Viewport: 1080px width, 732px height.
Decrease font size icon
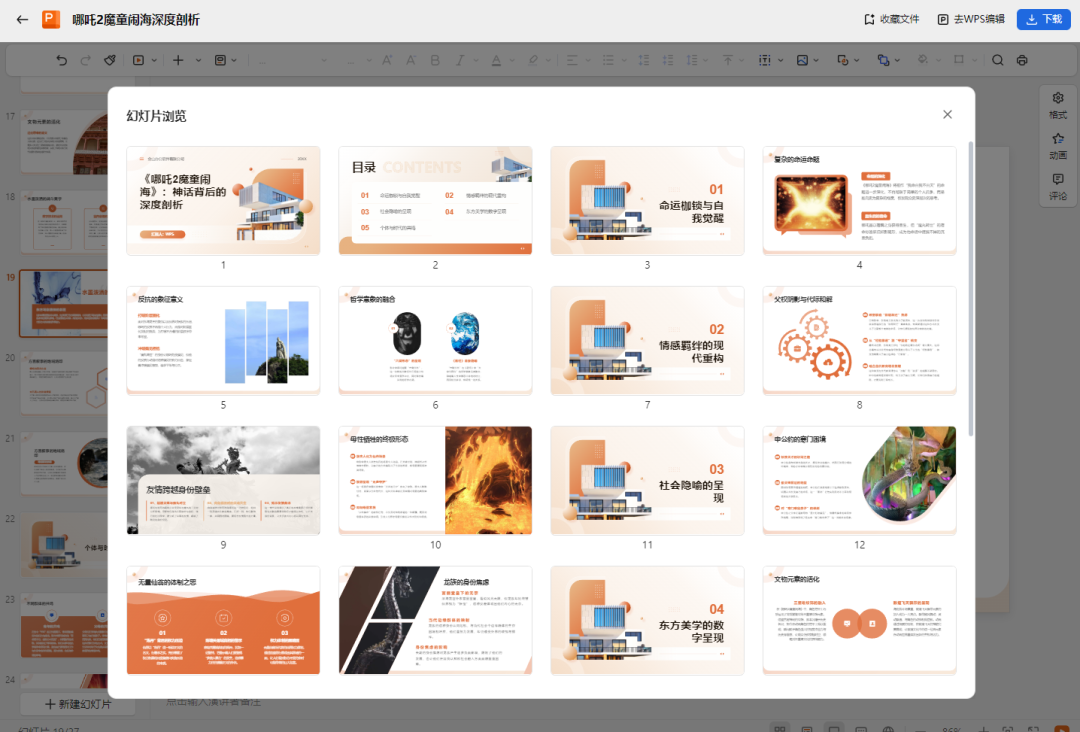coord(411,61)
